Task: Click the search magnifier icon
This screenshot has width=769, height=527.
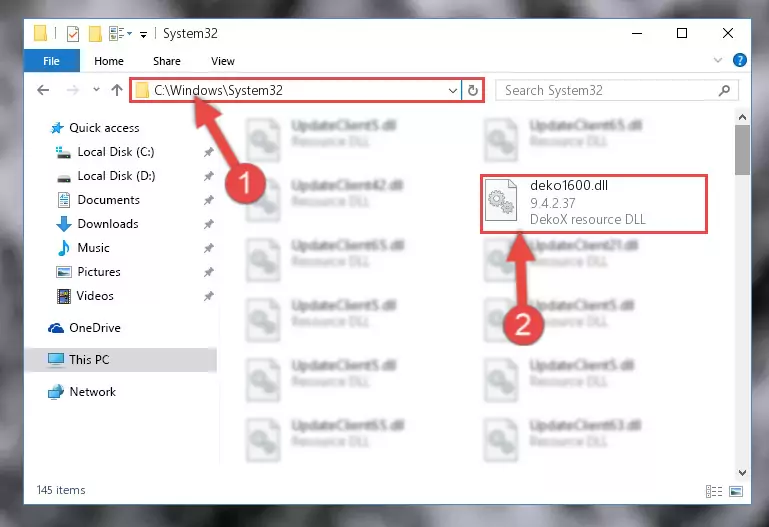Action: click(724, 91)
